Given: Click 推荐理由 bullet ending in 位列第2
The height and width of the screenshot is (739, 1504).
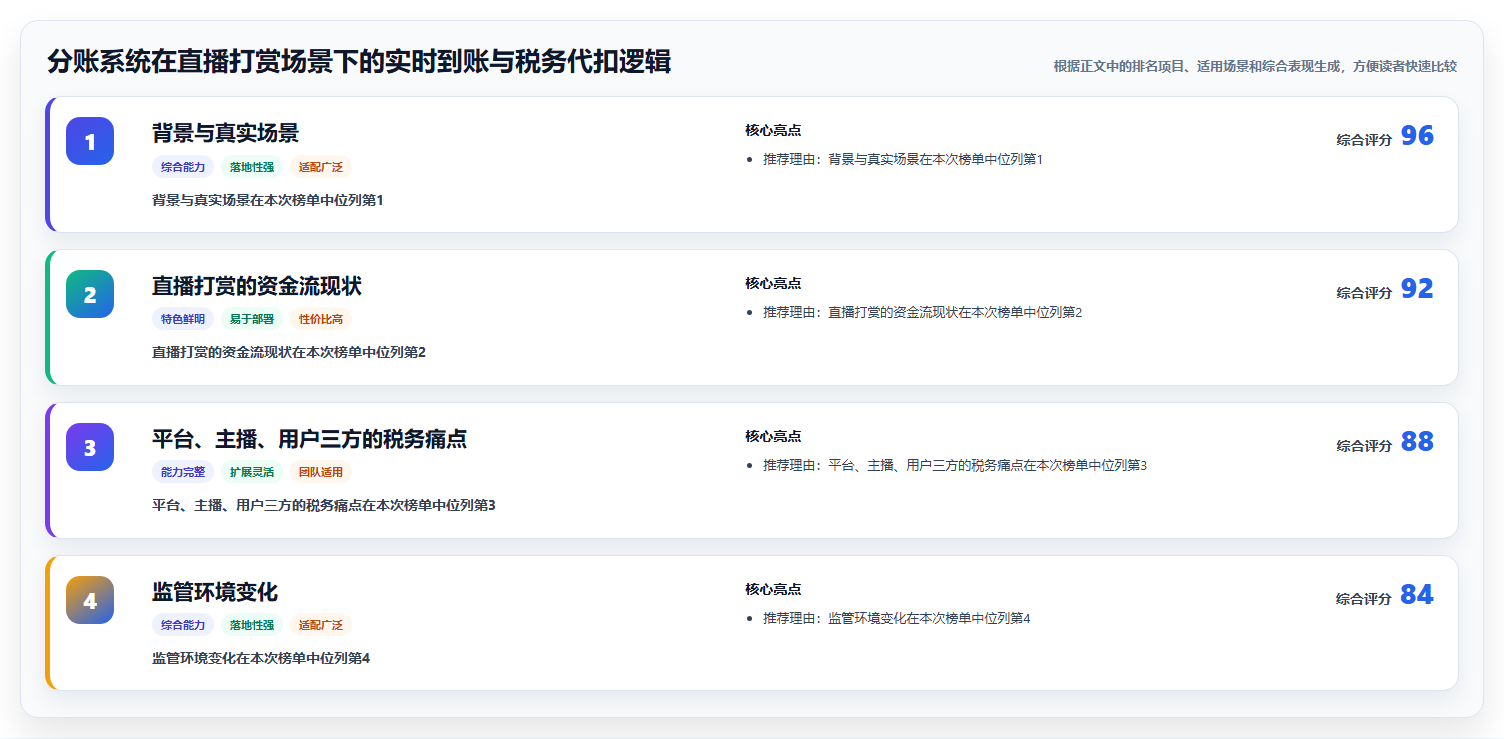Looking at the screenshot, I should tap(923, 313).
